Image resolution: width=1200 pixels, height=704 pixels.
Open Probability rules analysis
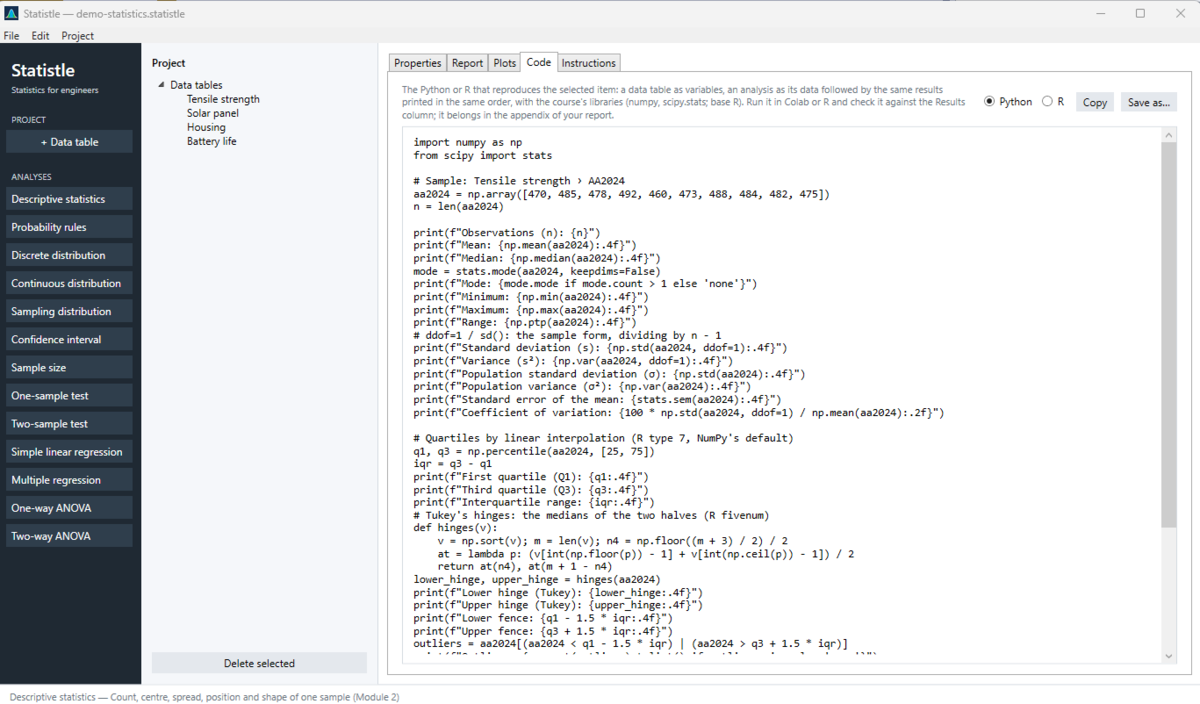(x=69, y=227)
